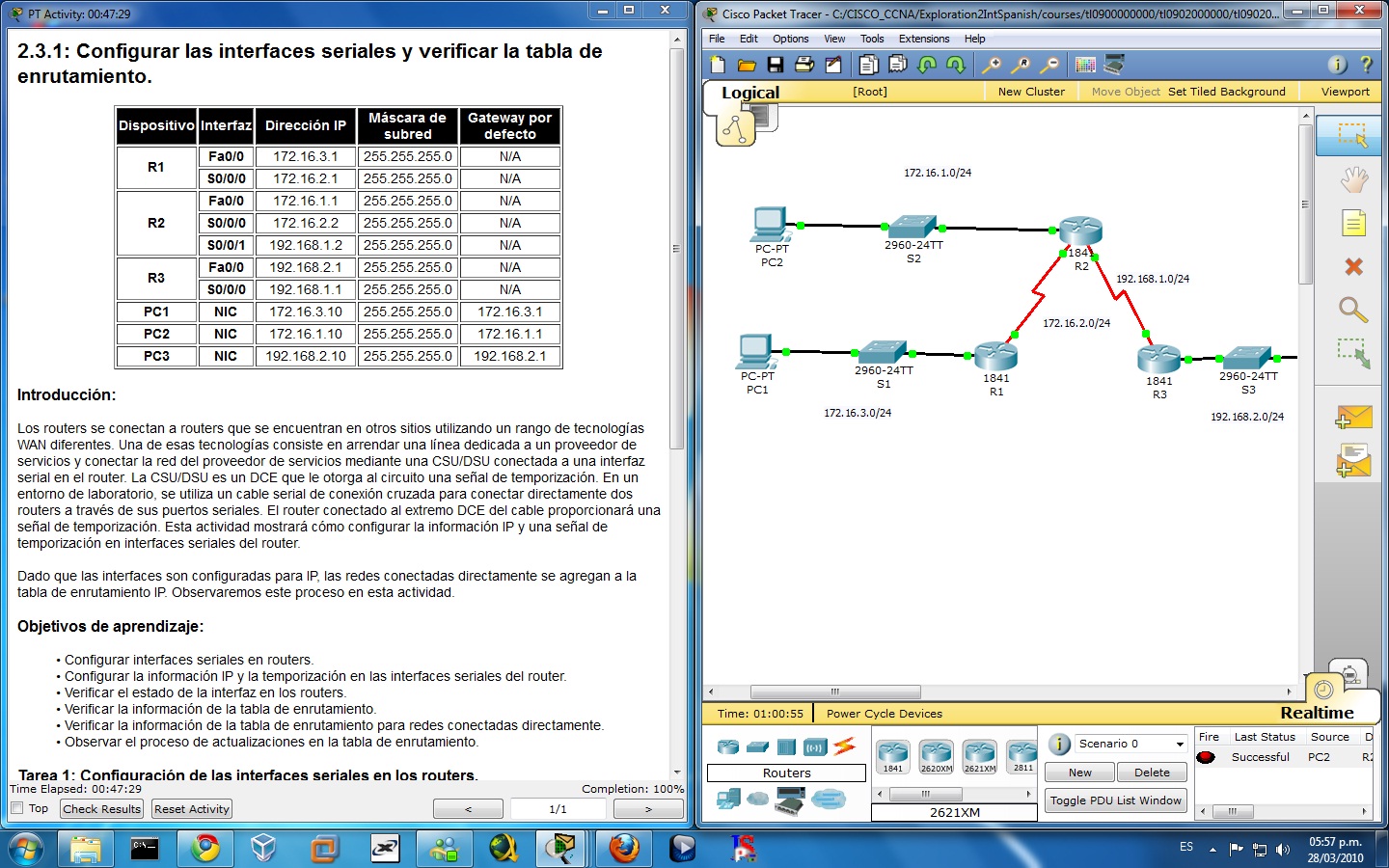Click the Zoom Reset magnifier icon
1389x868 pixels.
1020,65
